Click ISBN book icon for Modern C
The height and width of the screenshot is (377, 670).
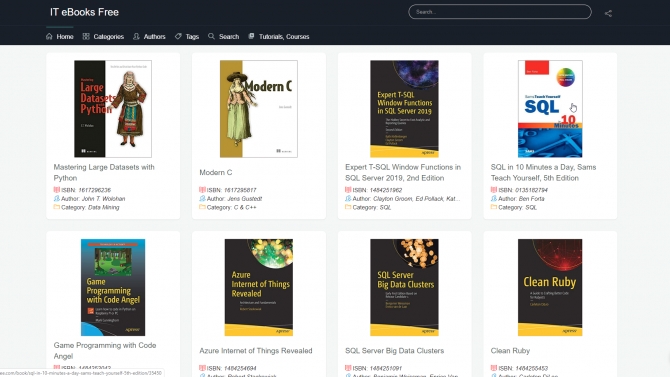[202, 190]
